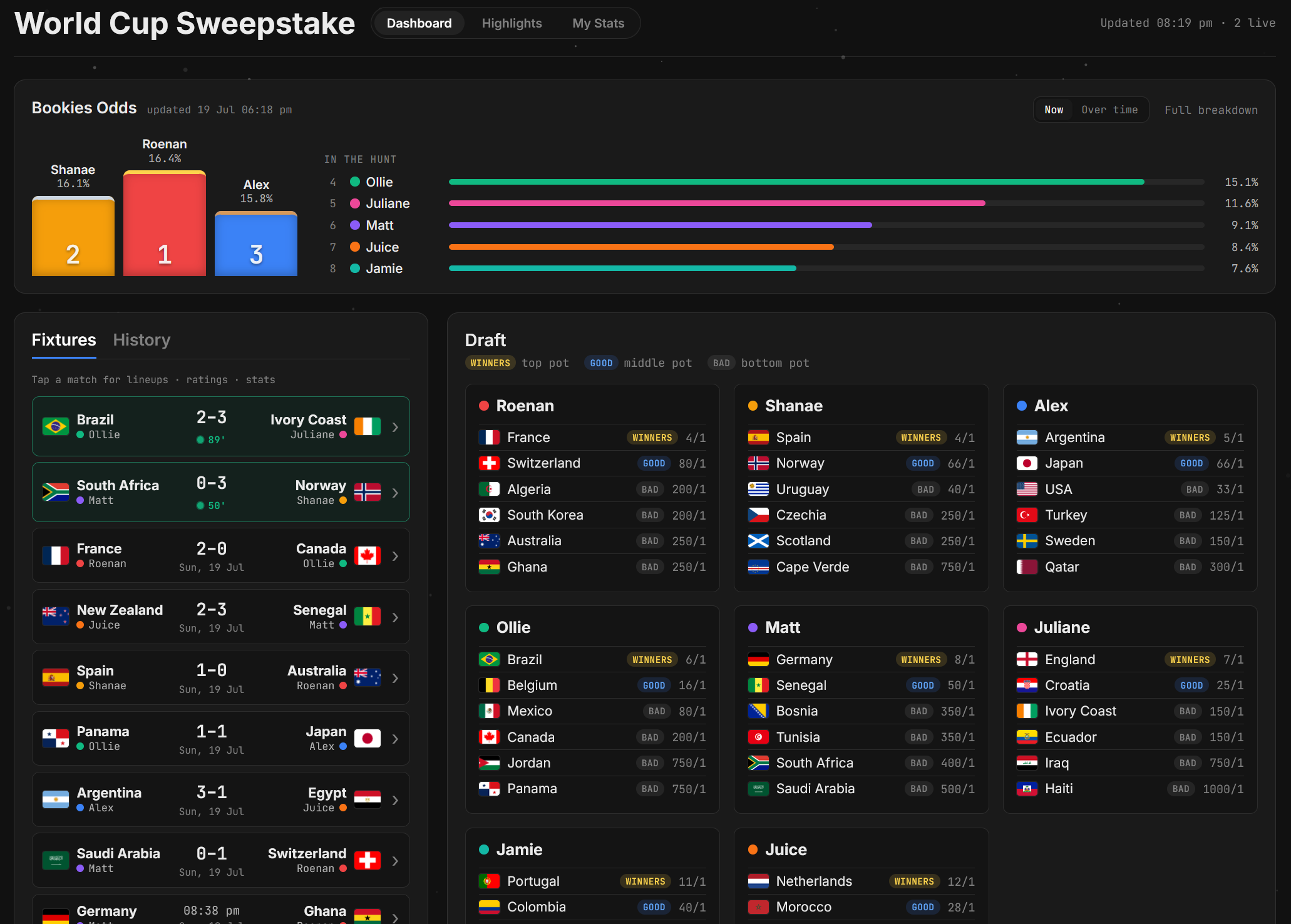Expand the Panama vs Japan match chevron
The height and width of the screenshot is (924, 1291).
coord(395,739)
